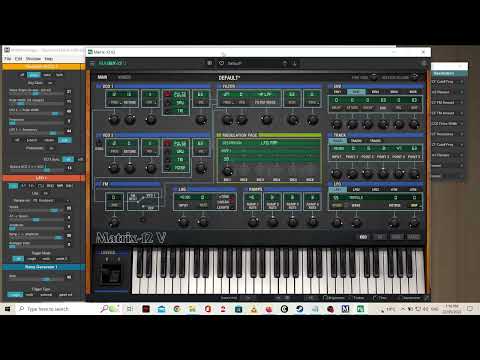This screenshot has height=360, width=480.
Task: Click the Filter frequency knob
Action: (227, 119)
